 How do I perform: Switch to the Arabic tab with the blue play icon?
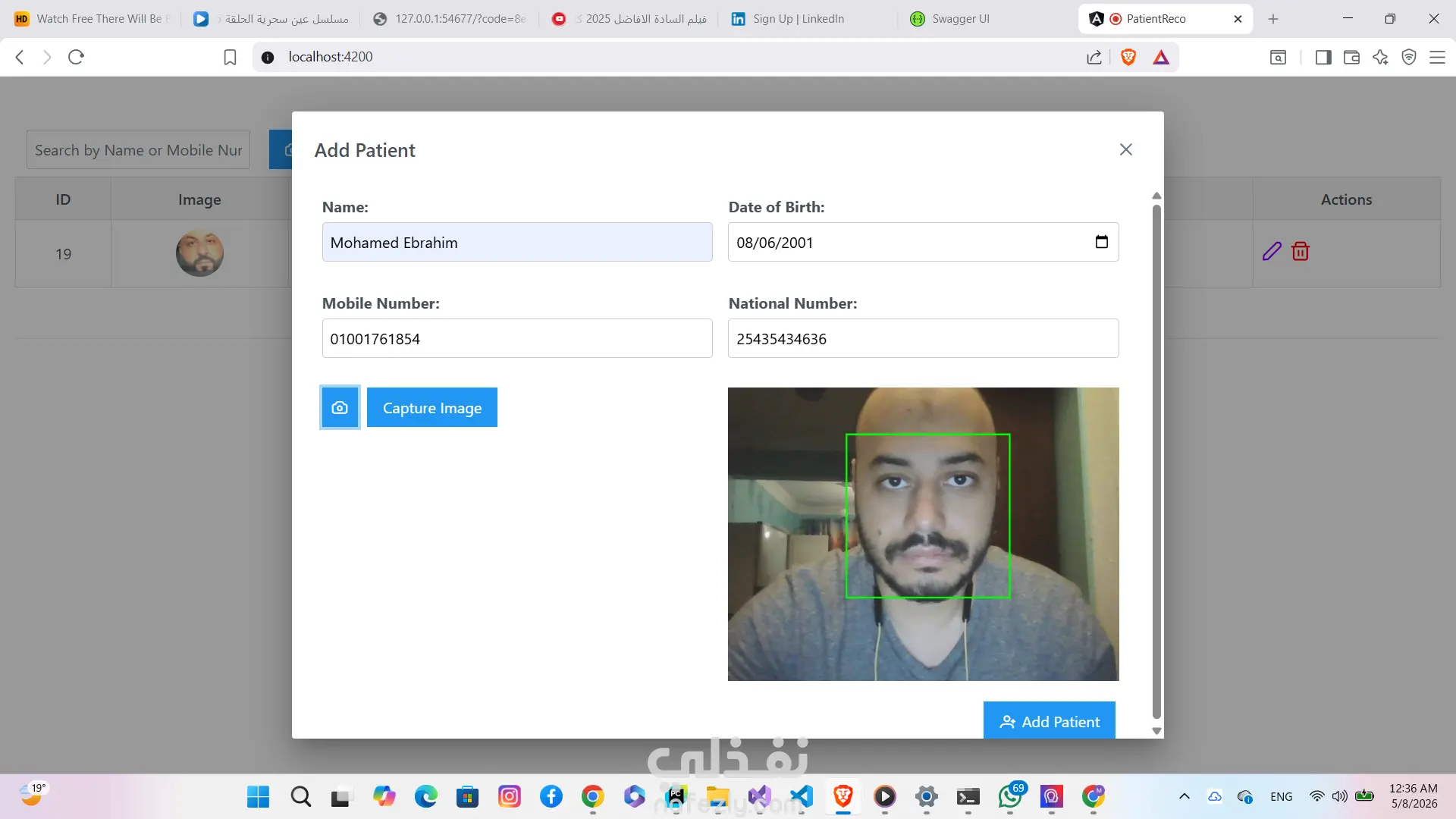point(271,19)
